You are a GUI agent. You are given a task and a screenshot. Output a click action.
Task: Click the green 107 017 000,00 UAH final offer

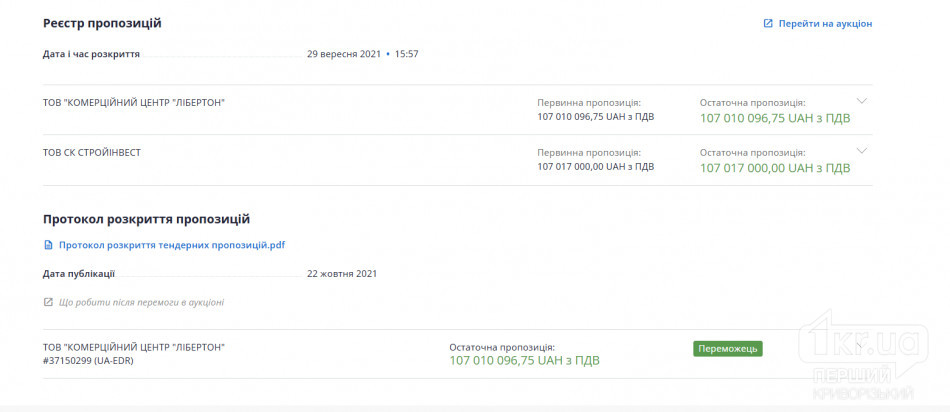pos(775,168)
